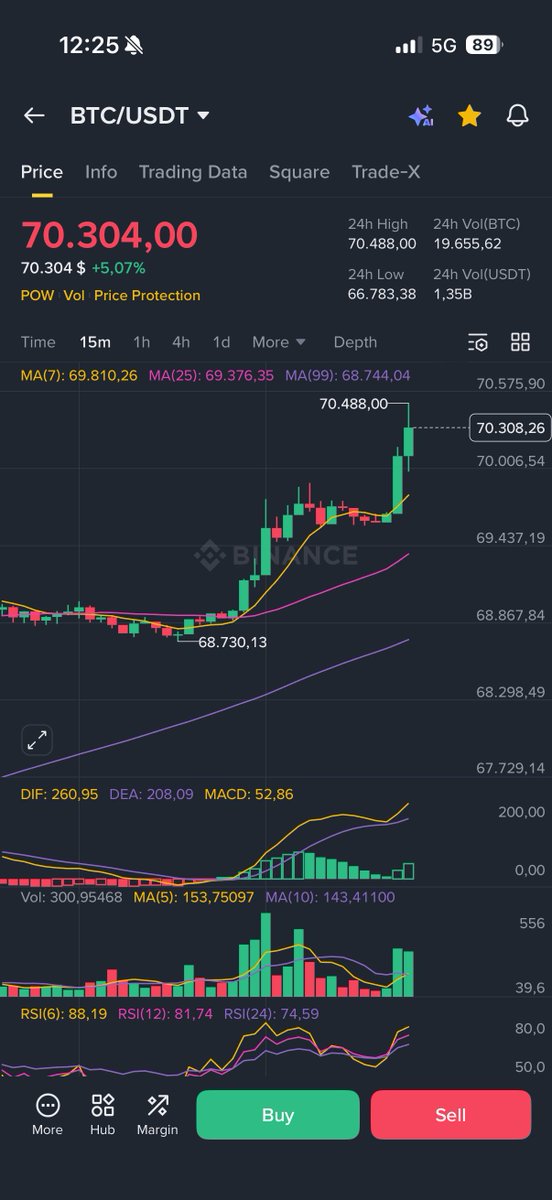Tap the silent mode bell icon
552x1200 pixels.
(134, 45)
